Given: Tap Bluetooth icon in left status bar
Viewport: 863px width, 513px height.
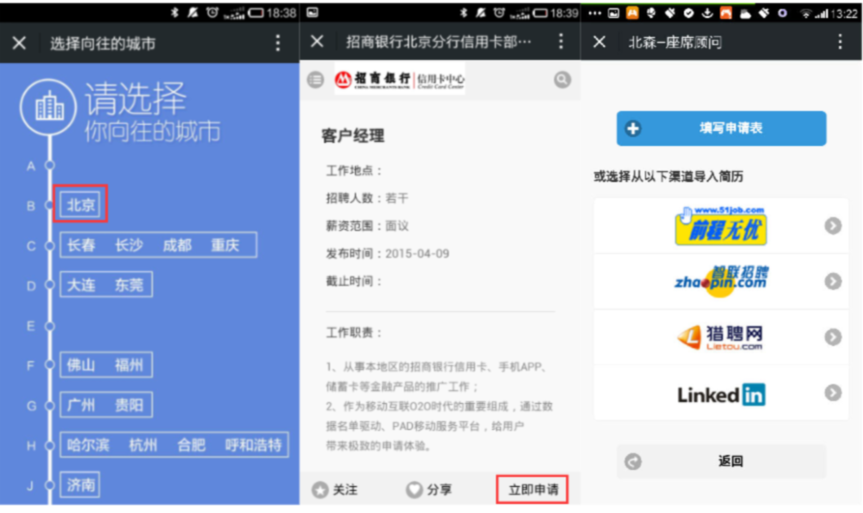Looking at the screenshot, I should coord(174,13).
